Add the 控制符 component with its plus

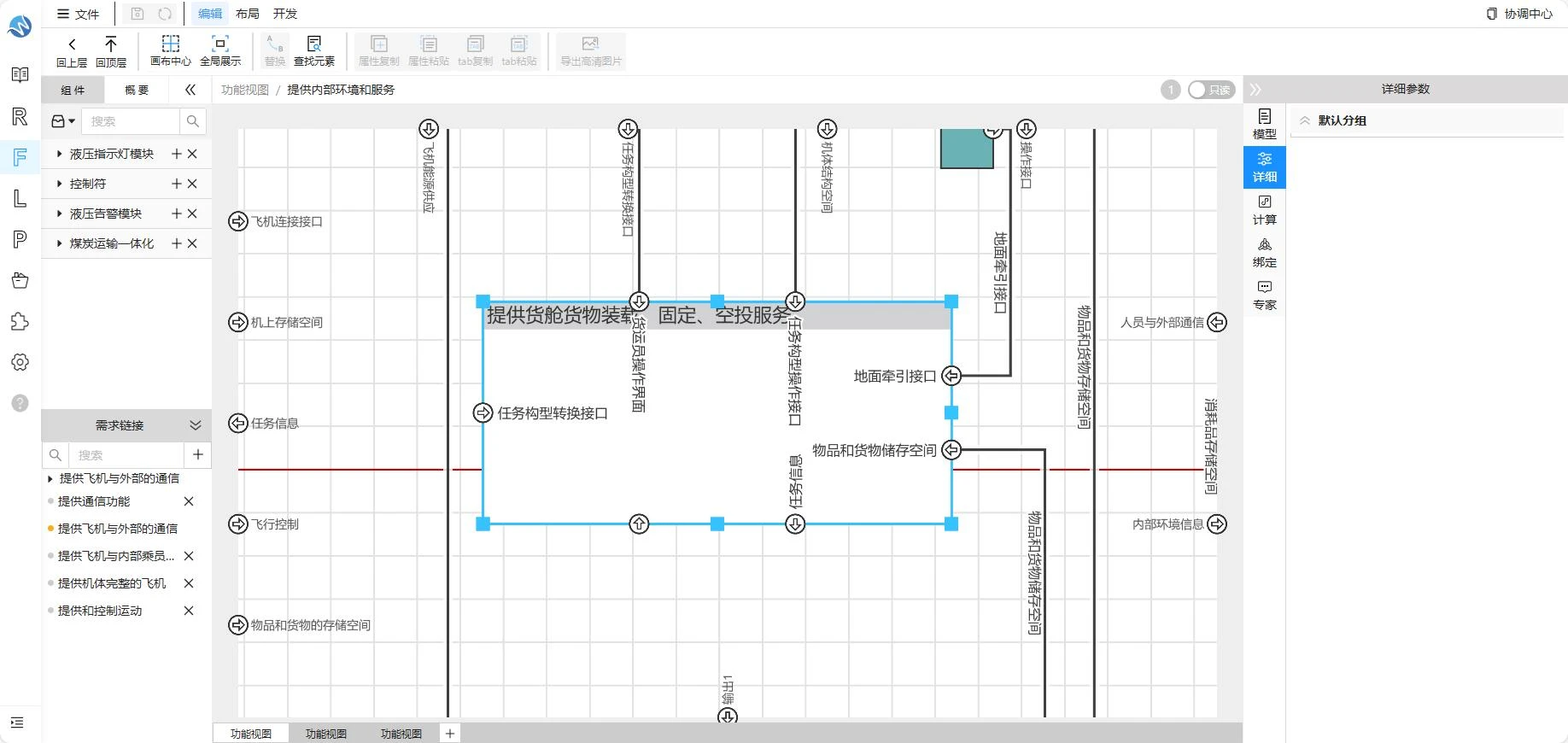(177, 184)
